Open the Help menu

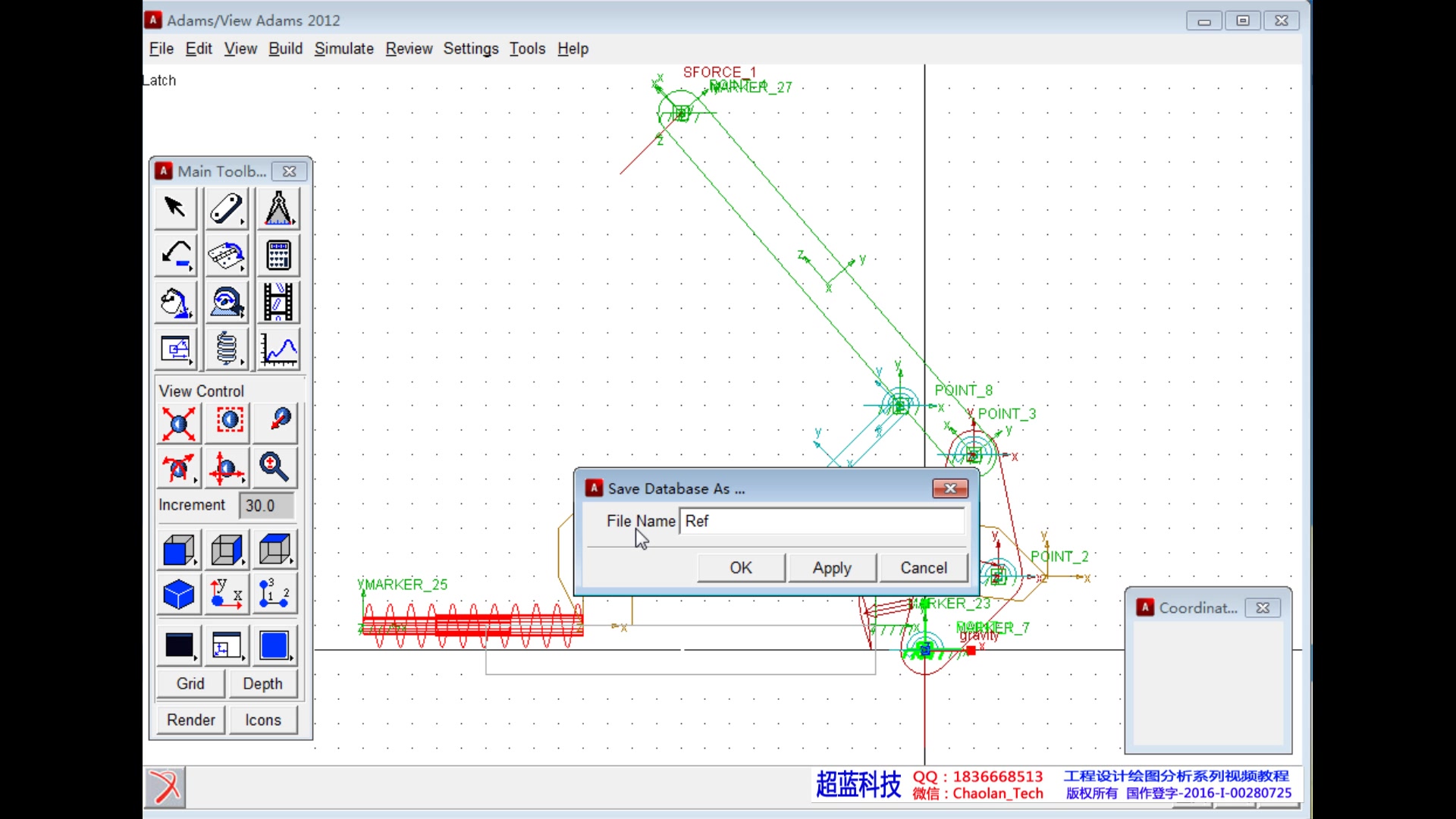573,49
